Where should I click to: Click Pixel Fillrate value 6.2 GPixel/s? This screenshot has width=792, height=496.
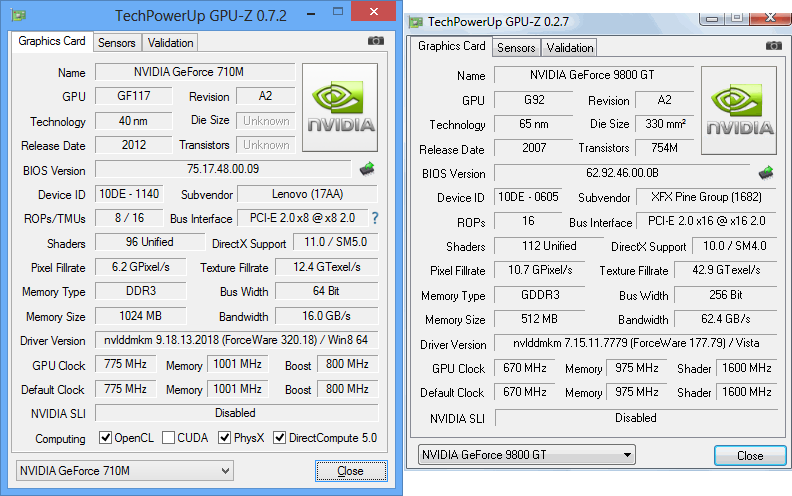point(140,267)
